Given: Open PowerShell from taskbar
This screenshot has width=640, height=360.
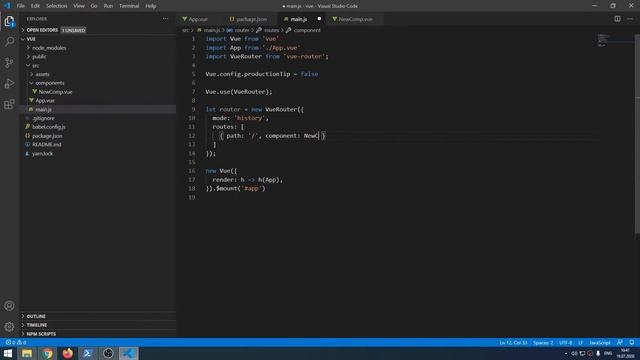Looking at the screenshot, I should coord(88,353).
